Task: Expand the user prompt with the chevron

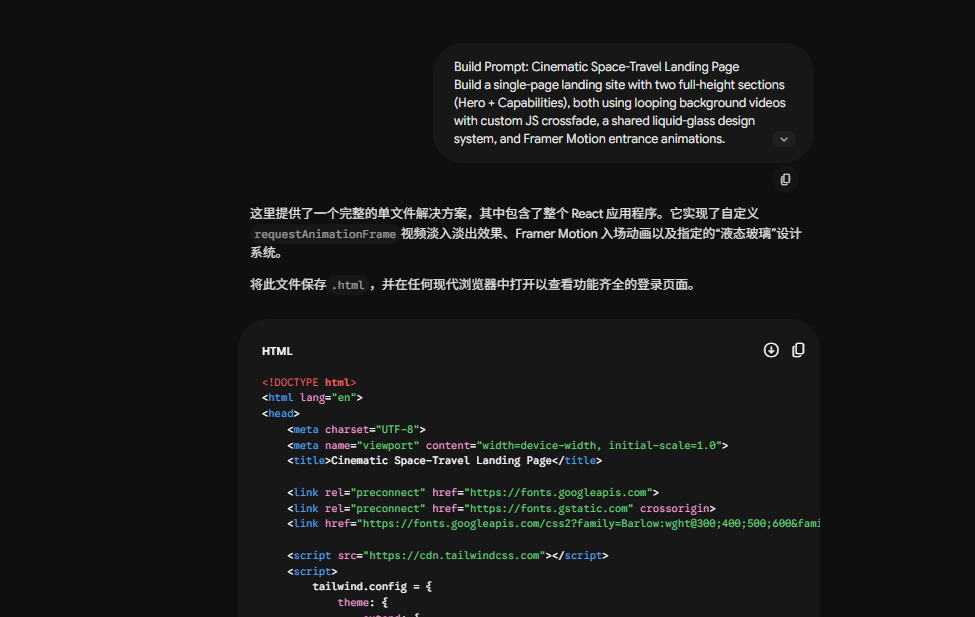Action: click(783, 139)
